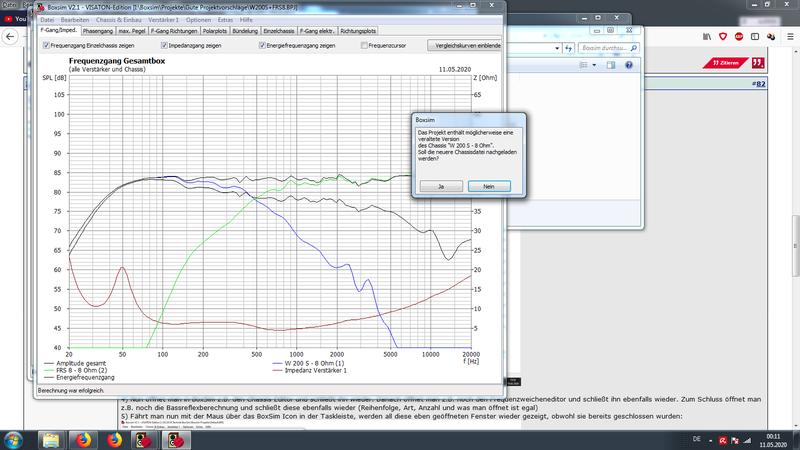Click the Vergleichskurven einblenden button
800x450 pixels.
click(x=464, y=45)
